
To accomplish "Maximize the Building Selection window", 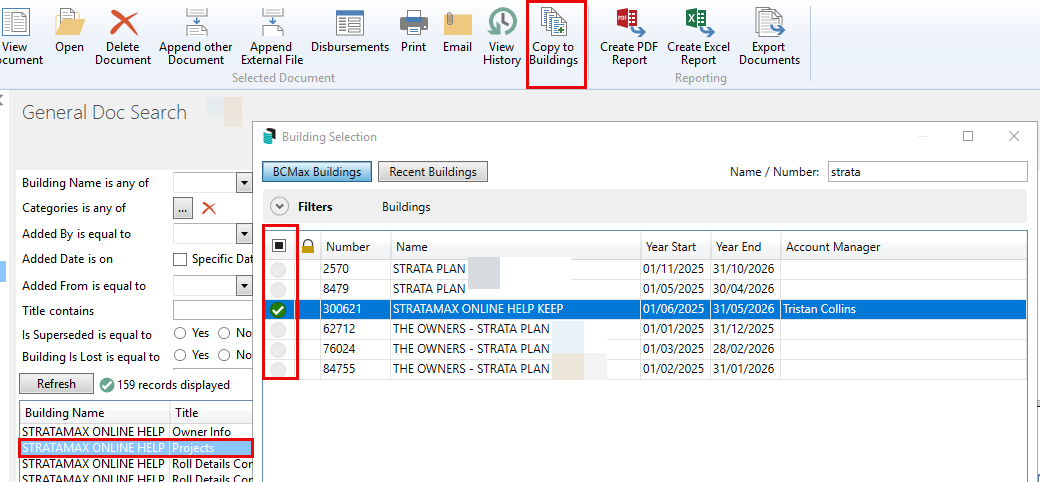I will click(x=968, y=136).
